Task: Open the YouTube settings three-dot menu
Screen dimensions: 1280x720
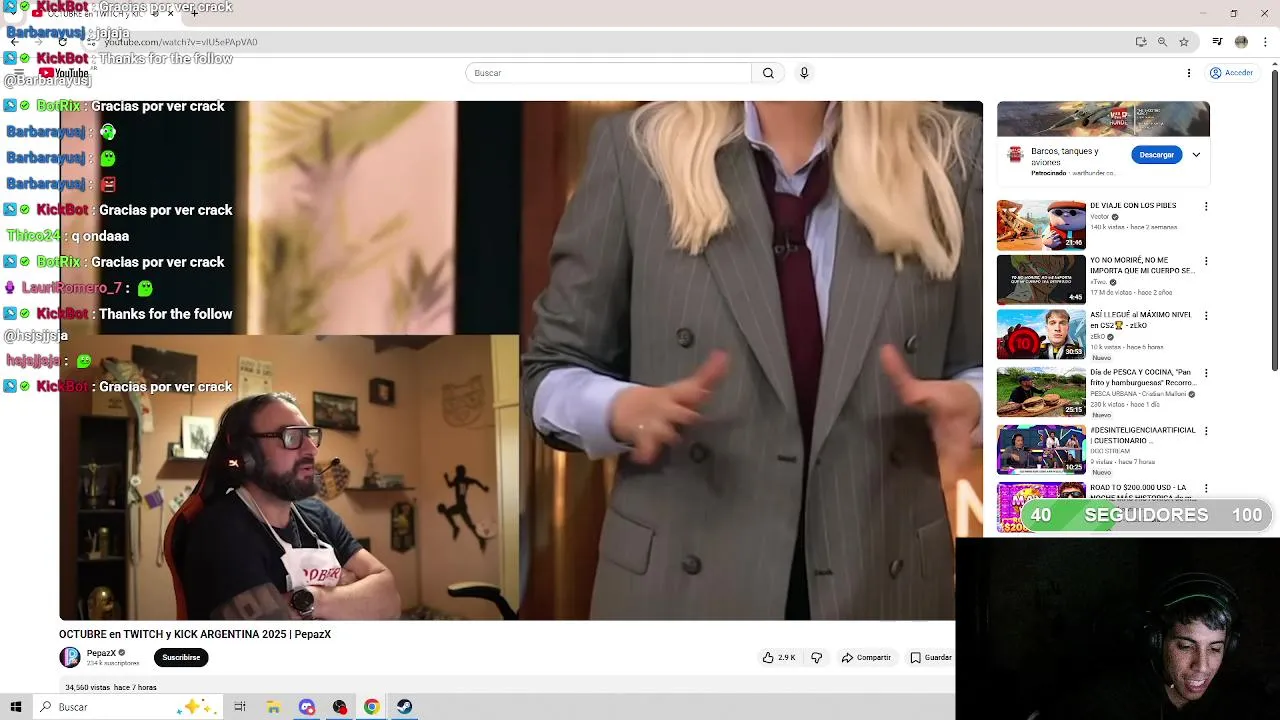Action: (x=1189, y=73)
